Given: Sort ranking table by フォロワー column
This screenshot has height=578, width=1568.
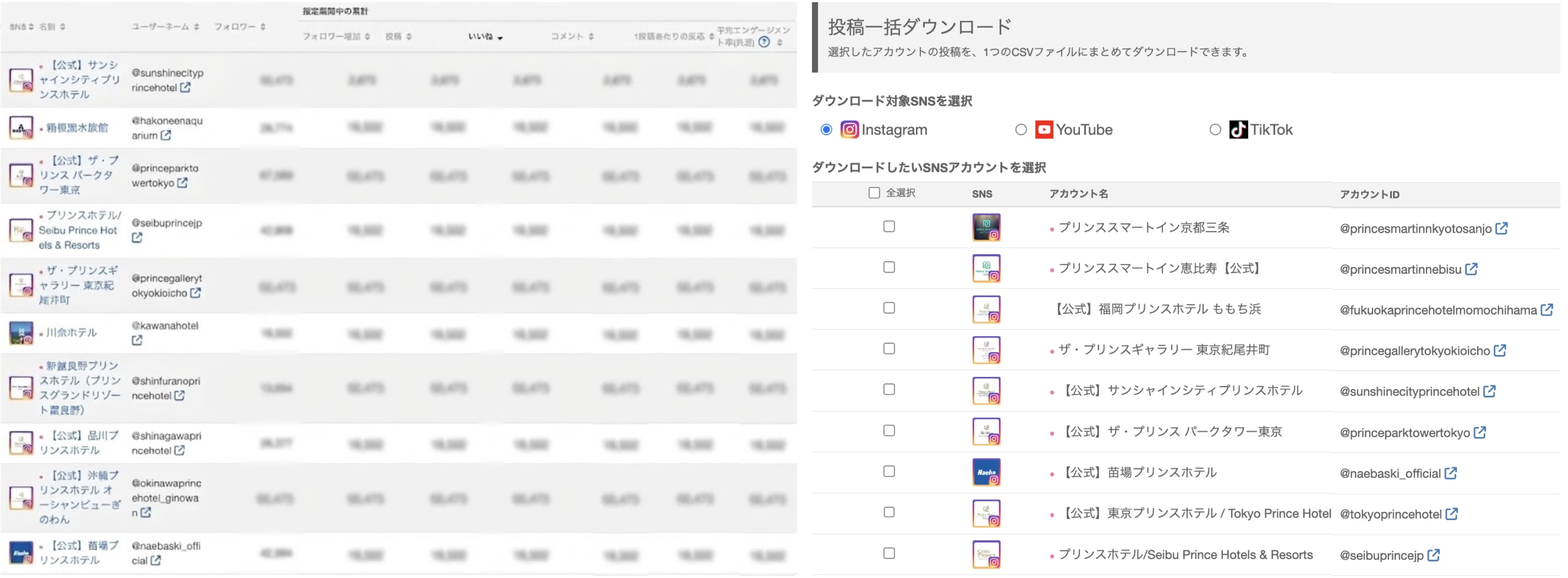Looking at the screenshot, I should (240, 27).
